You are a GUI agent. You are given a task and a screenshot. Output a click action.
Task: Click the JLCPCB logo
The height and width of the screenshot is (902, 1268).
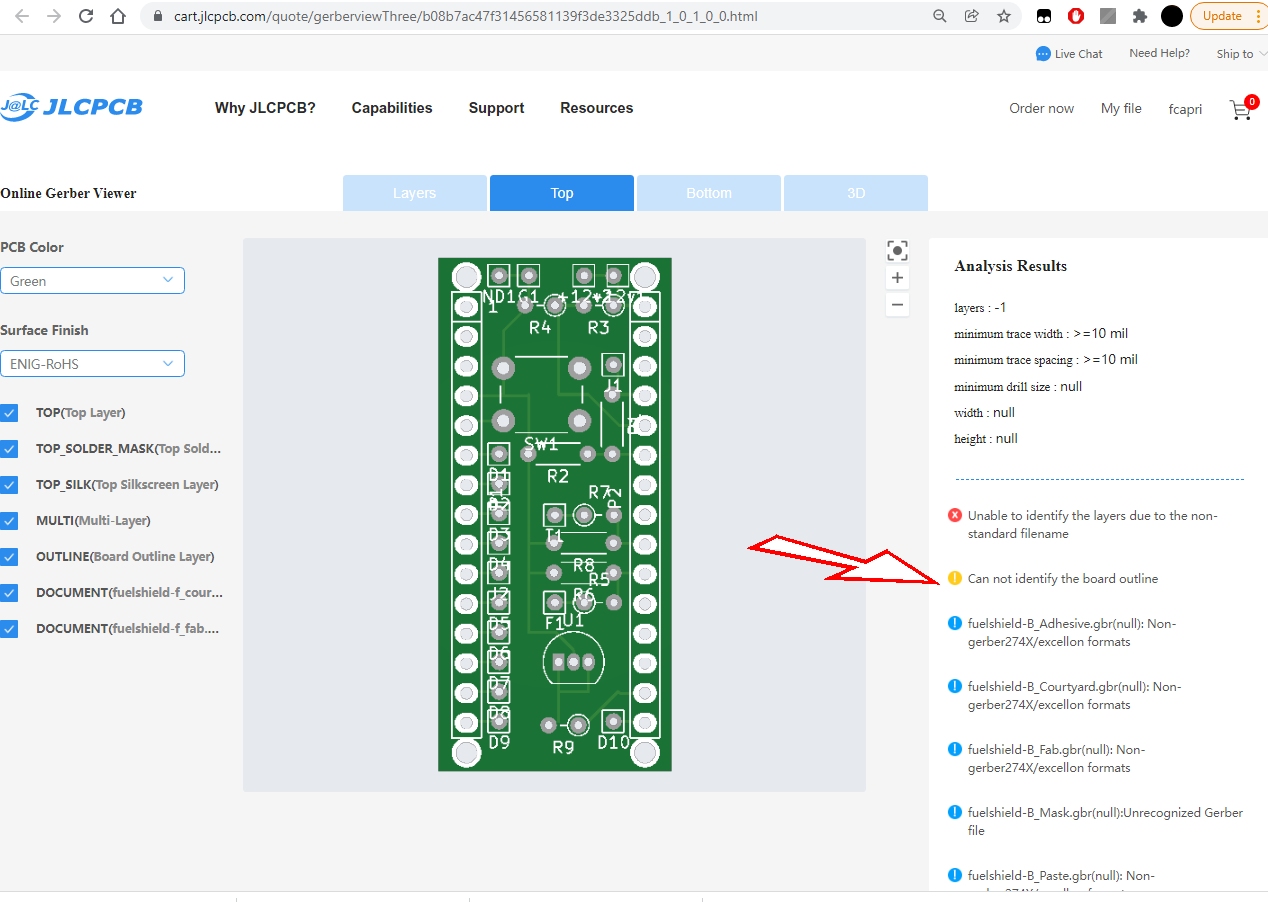[71, 107]
